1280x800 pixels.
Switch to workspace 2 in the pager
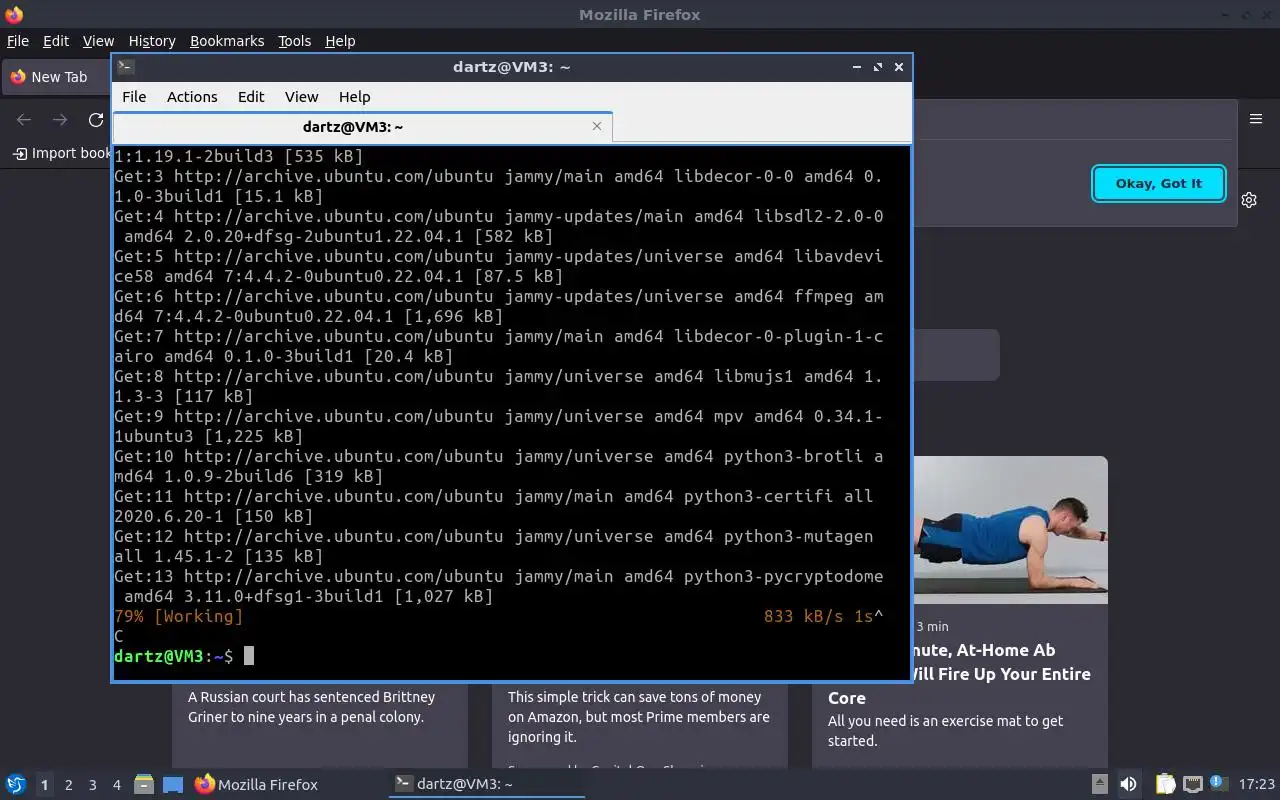(68, 785)
